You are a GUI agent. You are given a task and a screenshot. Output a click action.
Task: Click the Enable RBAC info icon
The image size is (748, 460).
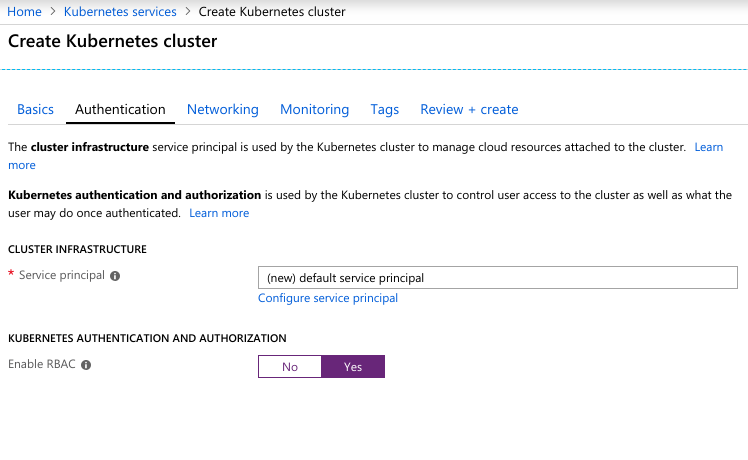[86, 366]
